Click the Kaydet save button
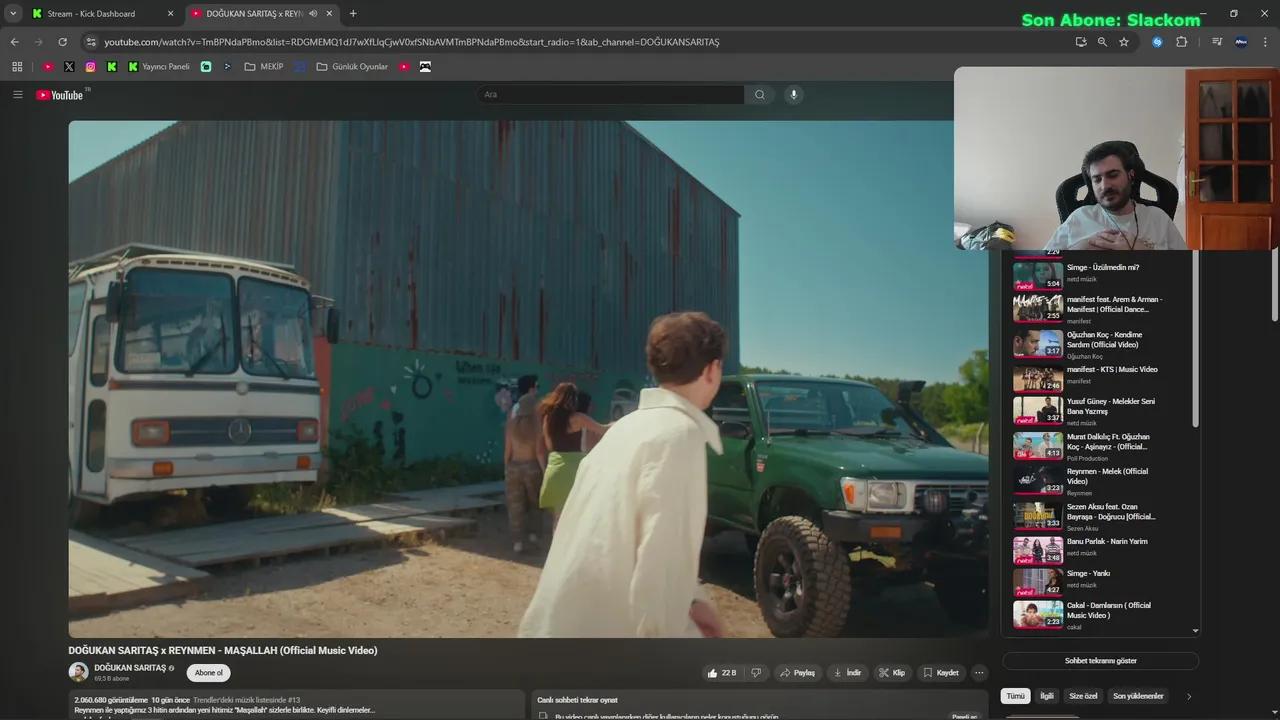Viewport: 1280px width, 720px height. pyautogui.click(x=940, y=673)
